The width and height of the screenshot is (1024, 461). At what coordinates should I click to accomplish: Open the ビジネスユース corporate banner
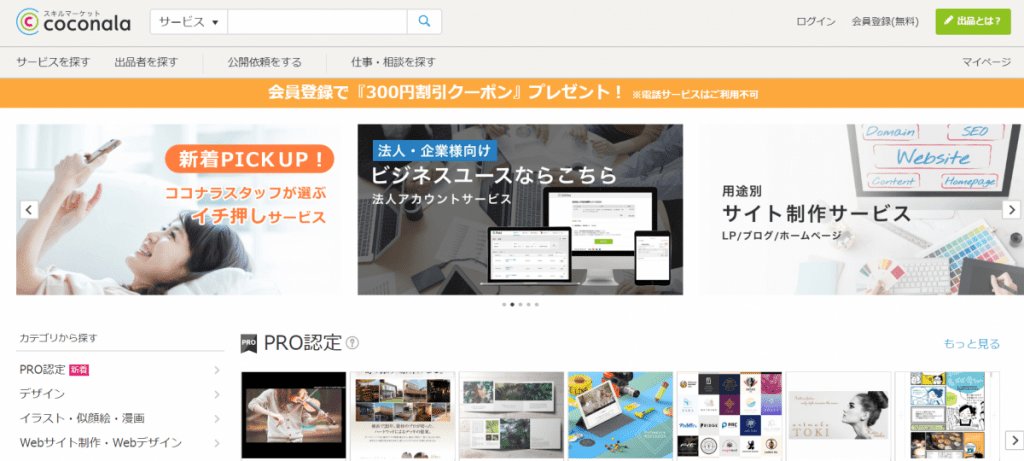pos(520,210)
